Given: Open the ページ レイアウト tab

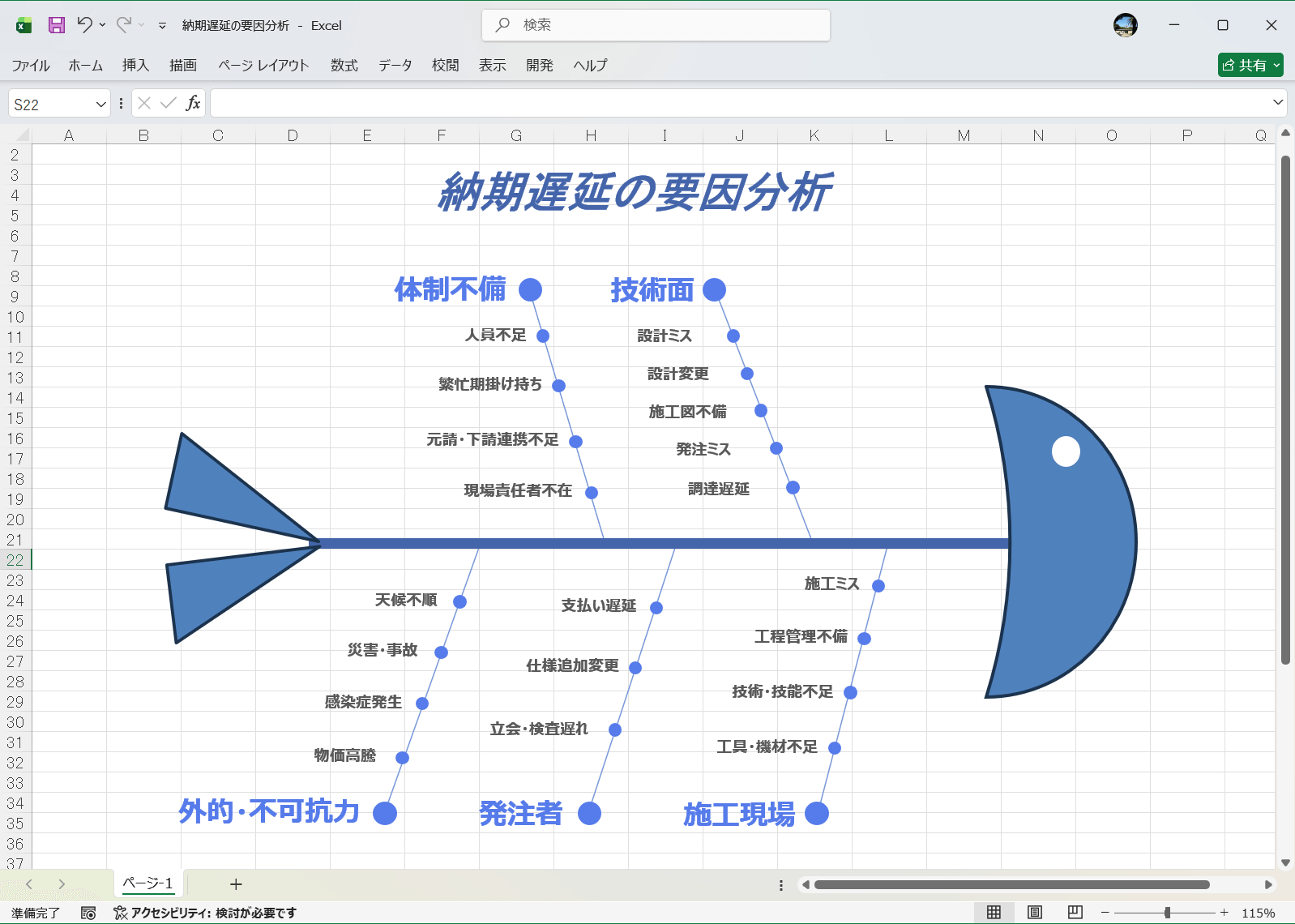Looking at the screenshot, I should click(x=263, y=65).
